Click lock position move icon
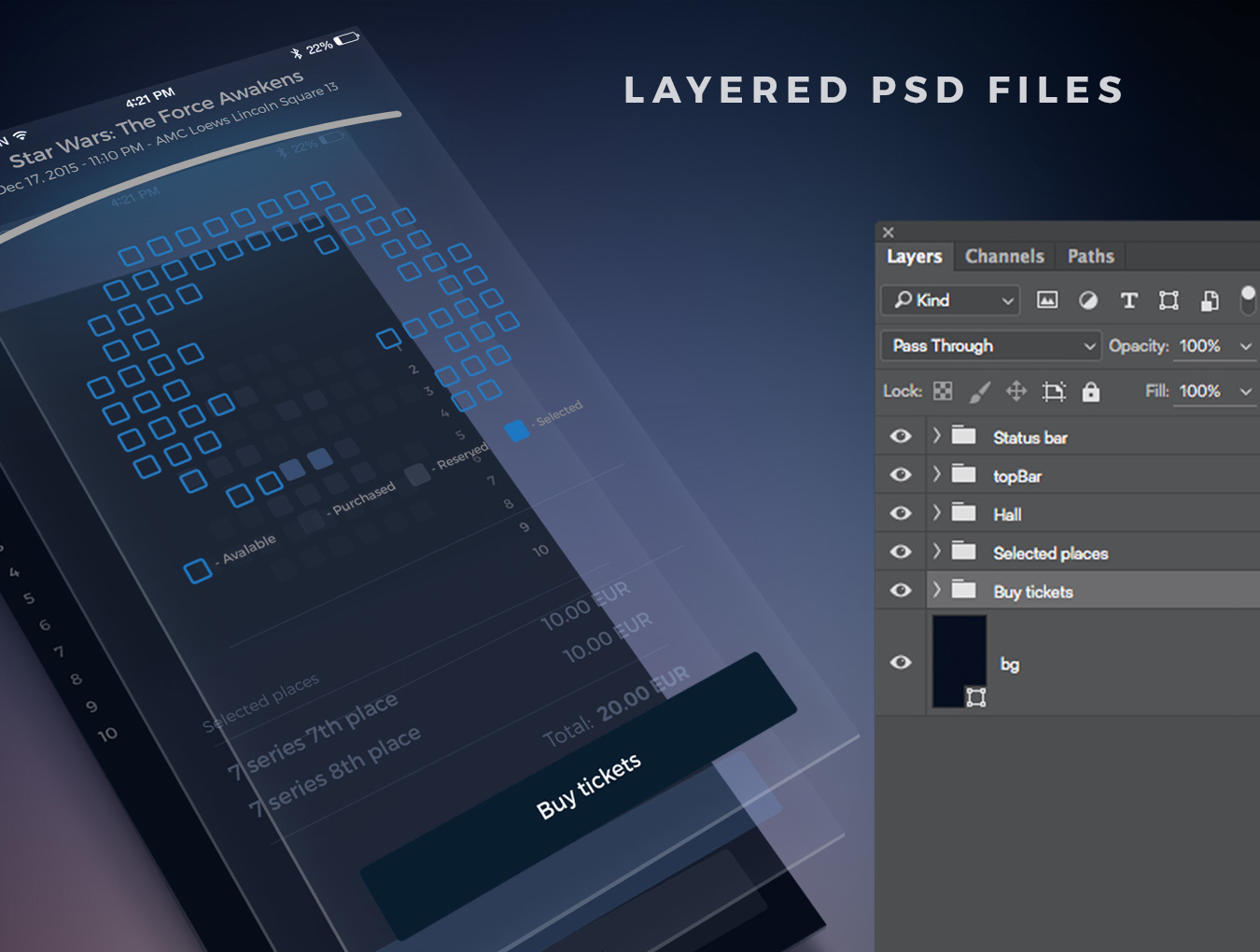Viewport: 1260px width, 952px height. pyautogui.click(x=1016, y=391)
